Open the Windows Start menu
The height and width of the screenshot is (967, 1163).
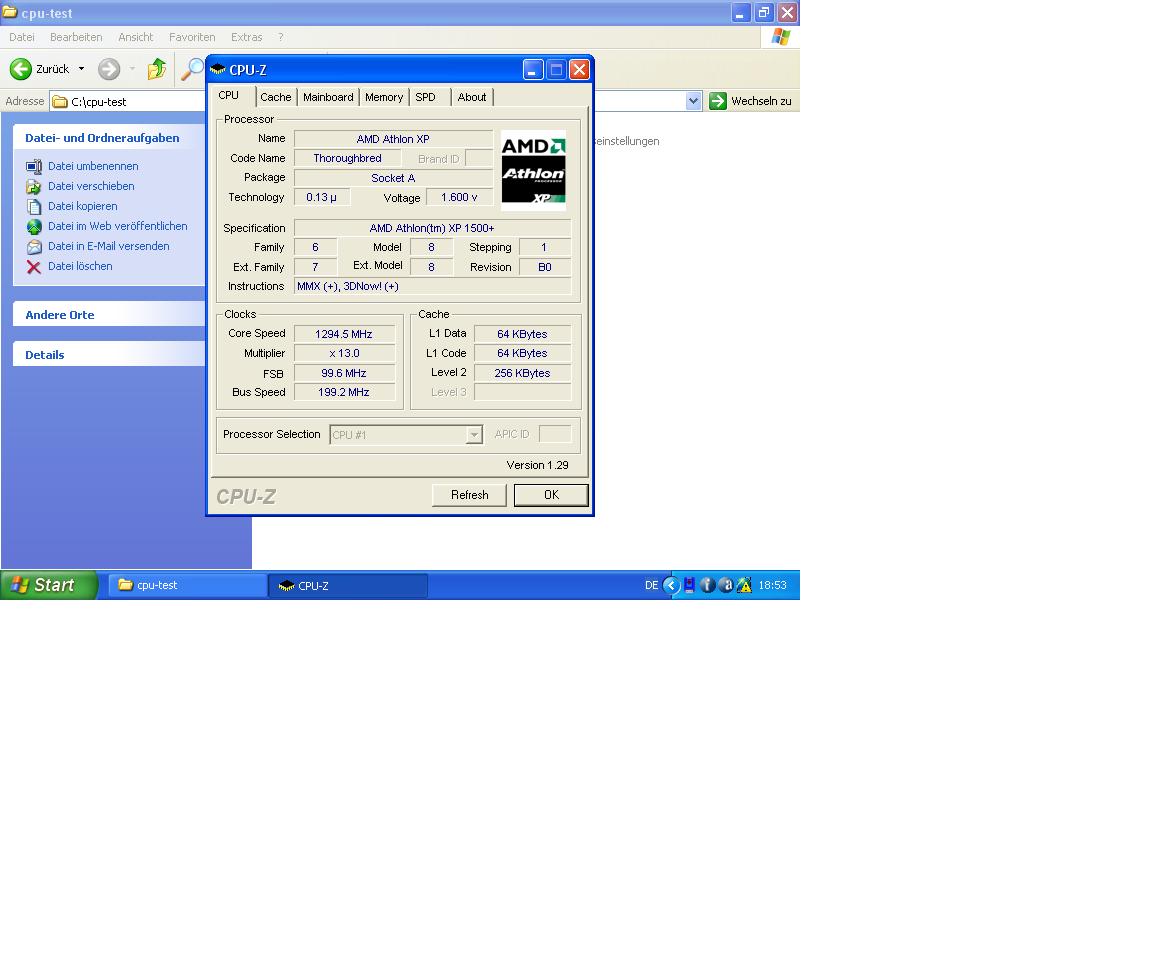pyautogui.click(x=49, y=585)
